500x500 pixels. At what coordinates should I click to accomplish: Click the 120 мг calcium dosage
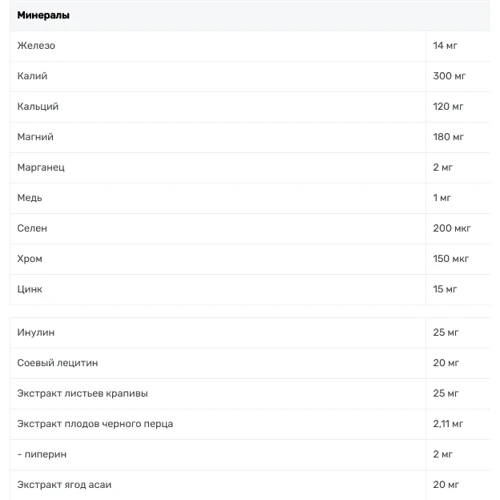pyautogui.click(x=448, y=107)
